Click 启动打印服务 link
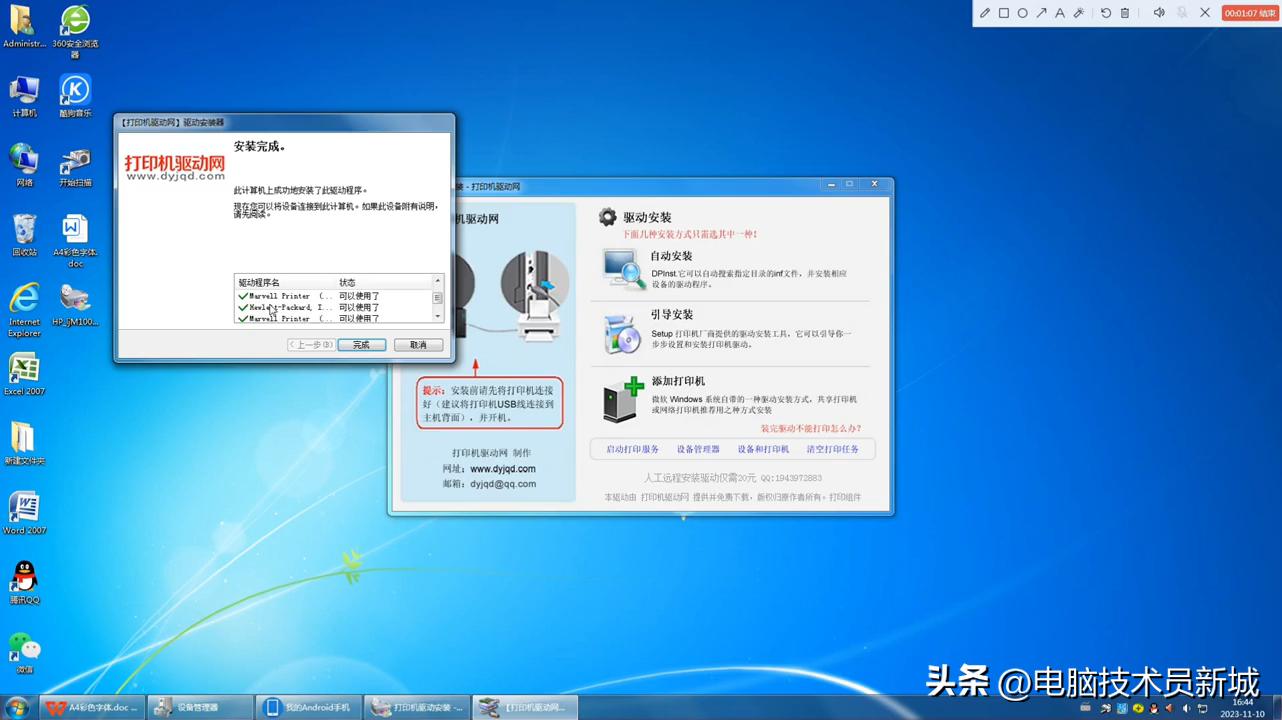This screenshot has height=720, width=1282. pyautogui.click(x=632, y=449)
